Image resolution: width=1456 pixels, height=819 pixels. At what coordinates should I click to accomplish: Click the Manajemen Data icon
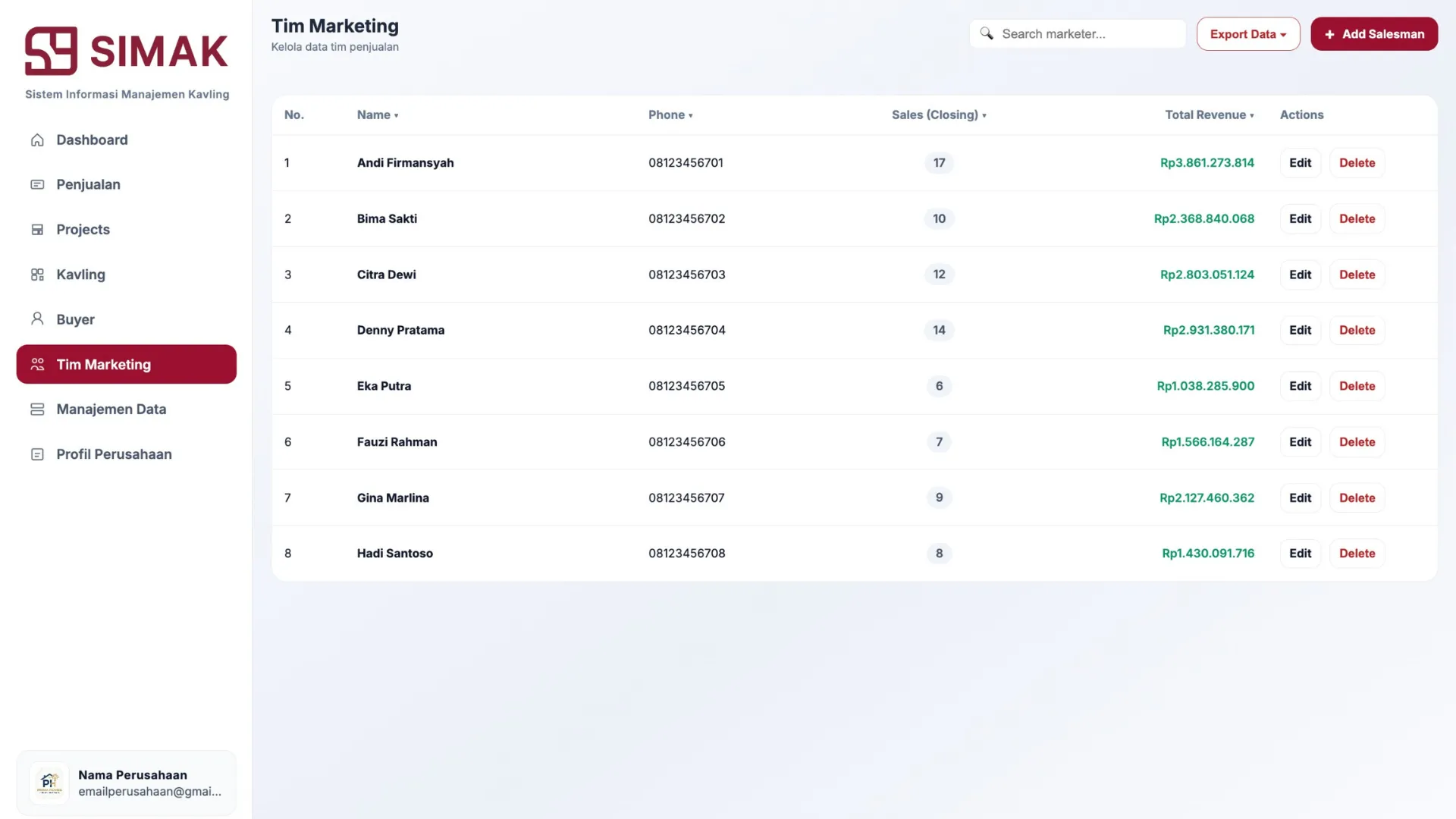37,409
